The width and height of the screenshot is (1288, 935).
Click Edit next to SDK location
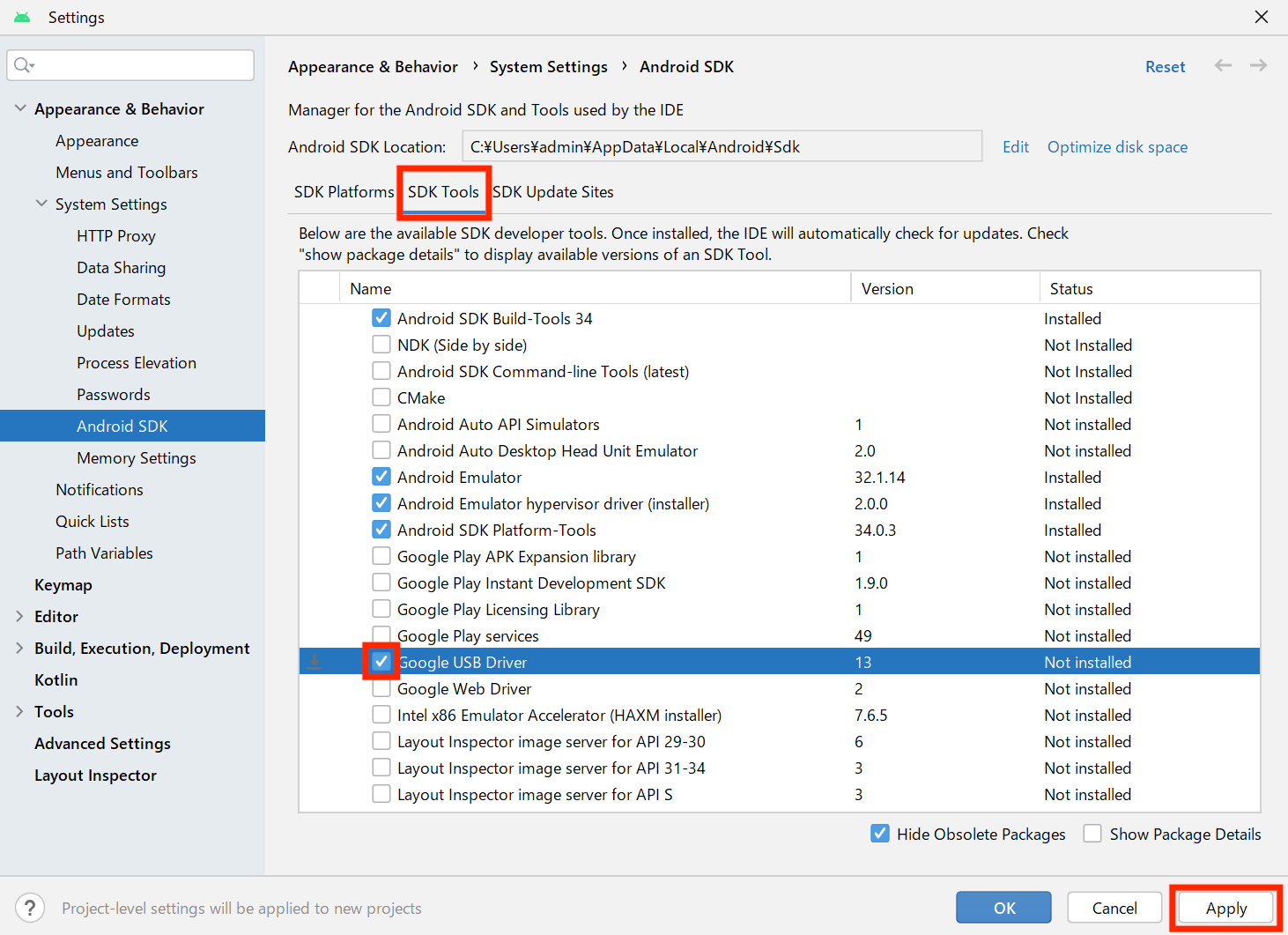tap(1016, 147)
